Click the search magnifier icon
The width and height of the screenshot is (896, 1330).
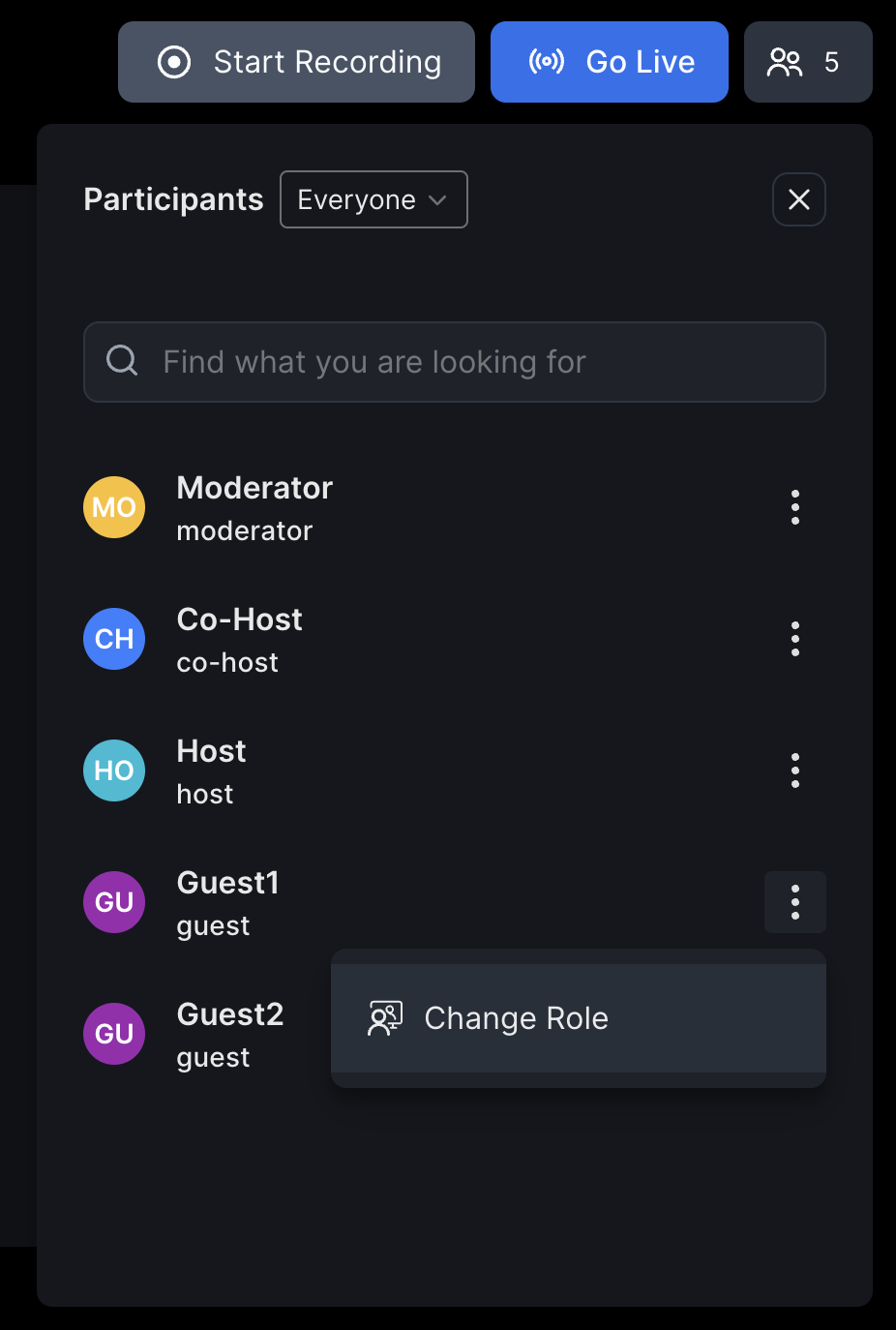(122, 361)
